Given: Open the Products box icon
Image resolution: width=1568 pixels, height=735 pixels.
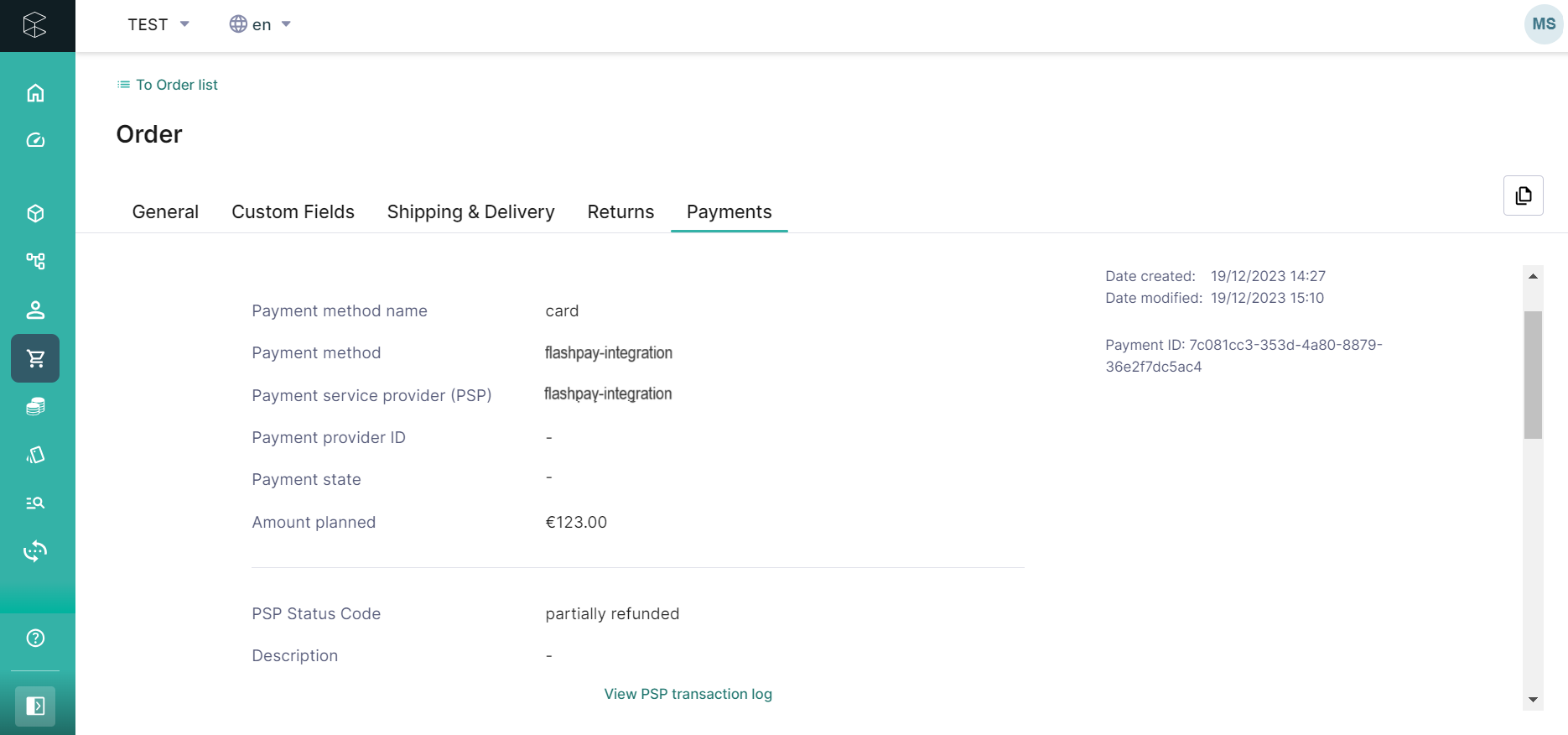Looking at the screenshot, I should (35, 213).
